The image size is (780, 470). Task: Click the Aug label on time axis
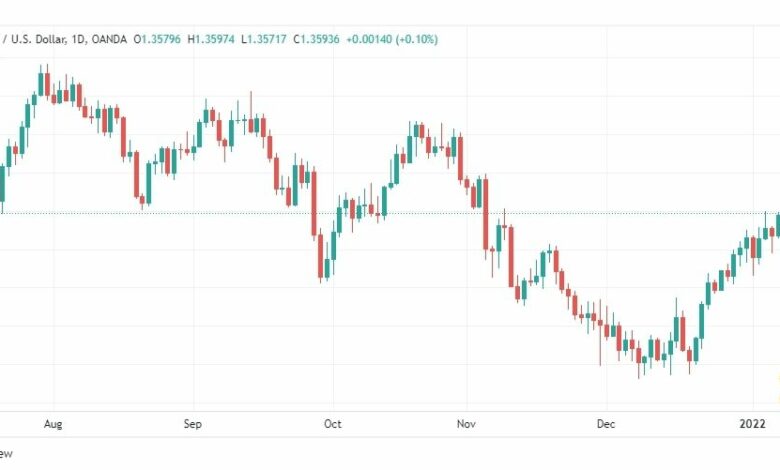(53, 424)
